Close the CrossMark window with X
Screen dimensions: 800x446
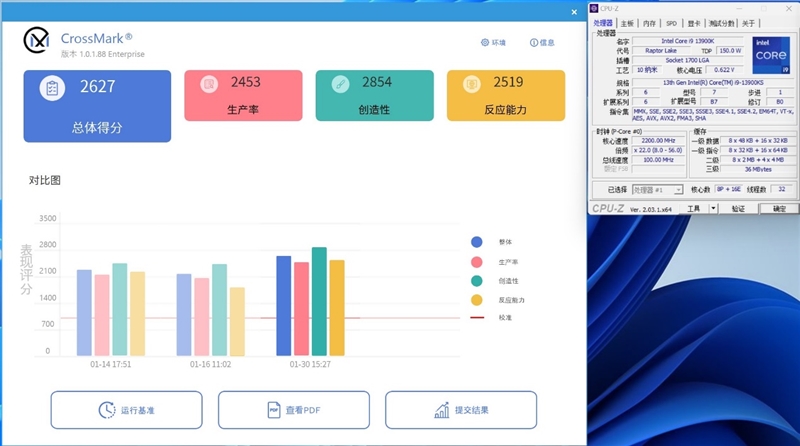(x=574, y=12)
